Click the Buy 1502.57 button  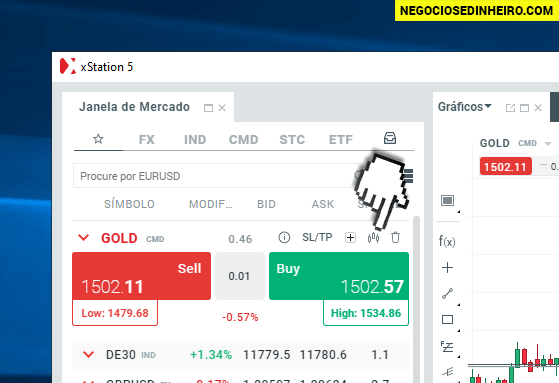(x=339, y=276)
